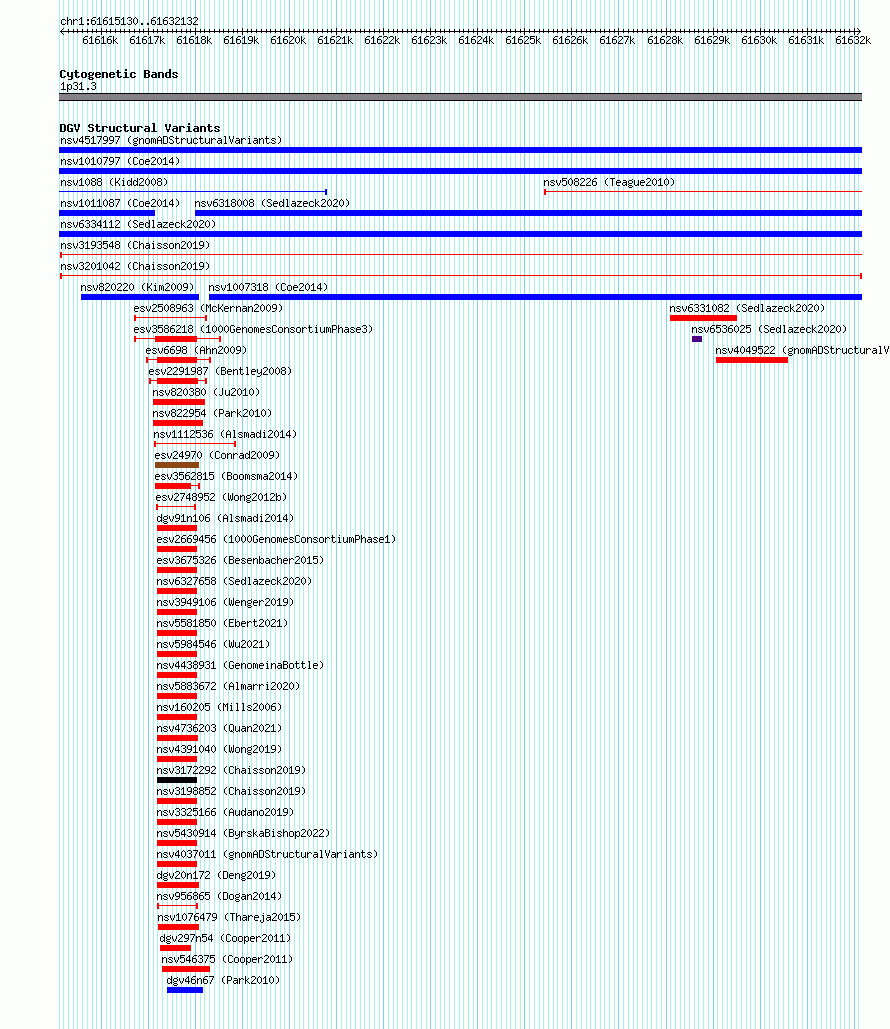The width and height of the screenshot is (890, 1029).
Task: Select nsv820220 (Kim2009) variant
Action: (137, 287)
